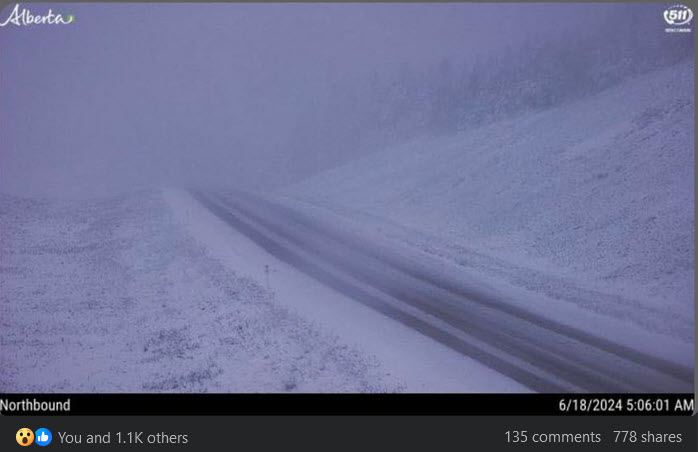This screenshot has height=452, width=698.
Task: View the 778 shares list
Action: (x=647, y=437)
